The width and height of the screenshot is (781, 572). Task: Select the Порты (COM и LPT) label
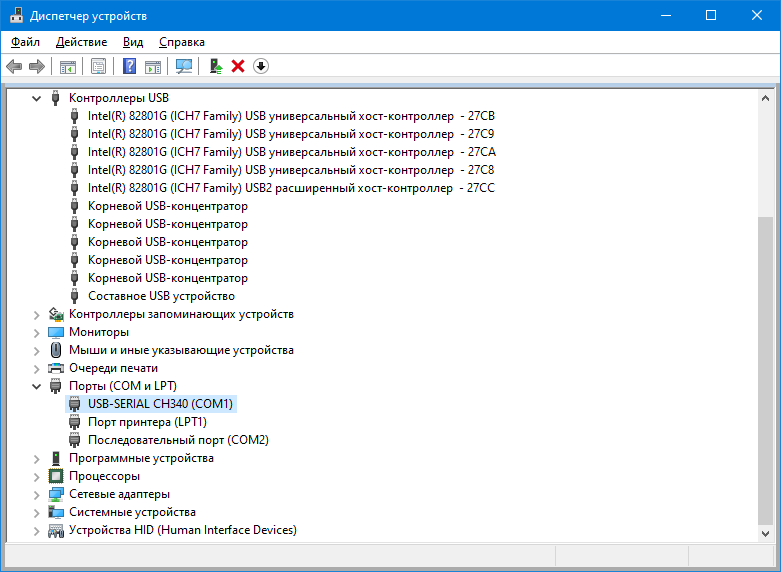pos(123,386)
